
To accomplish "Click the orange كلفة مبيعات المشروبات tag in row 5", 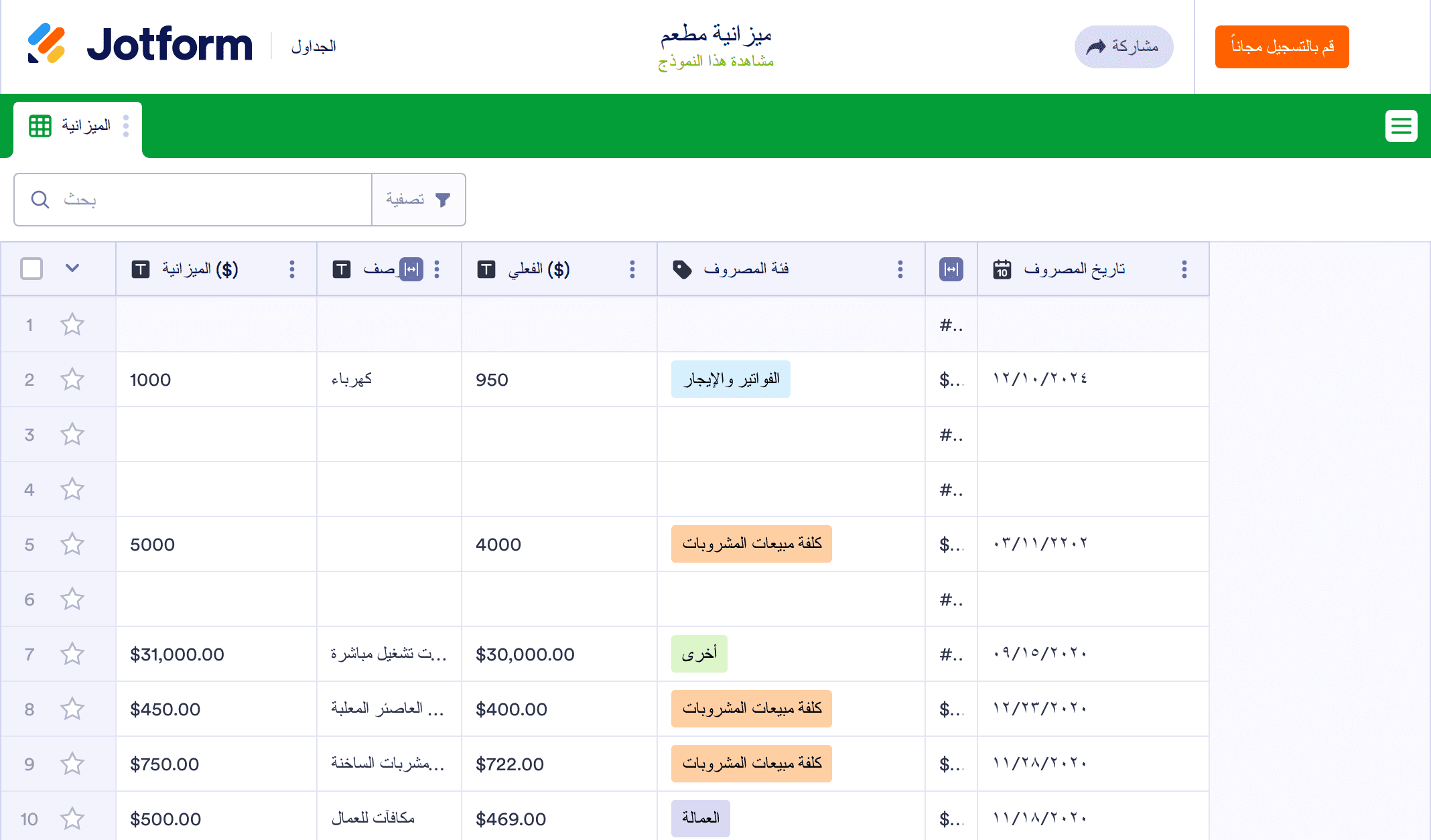I will [x=751, y=544].
